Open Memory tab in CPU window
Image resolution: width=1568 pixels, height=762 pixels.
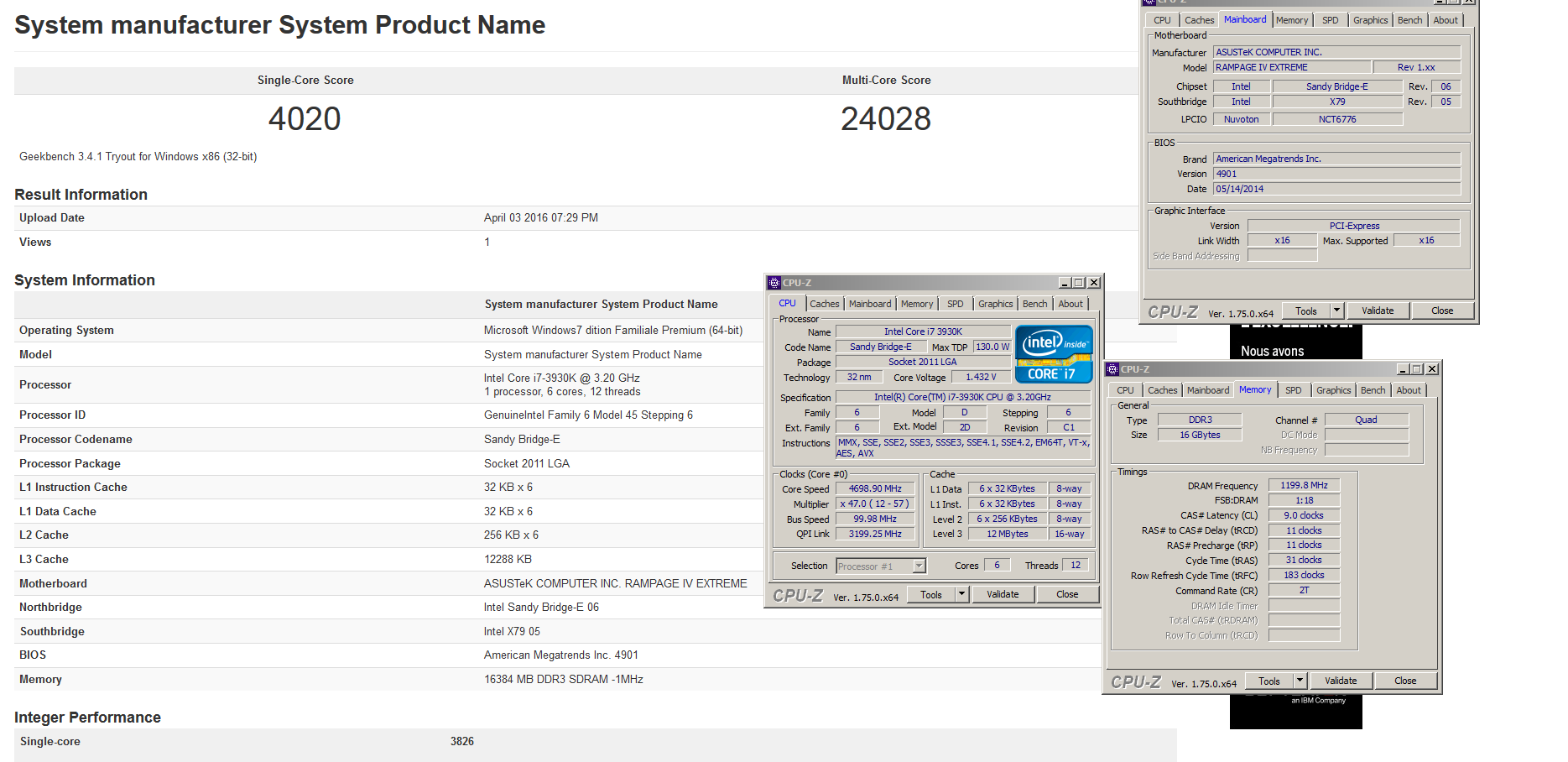(x=917, y=304)
